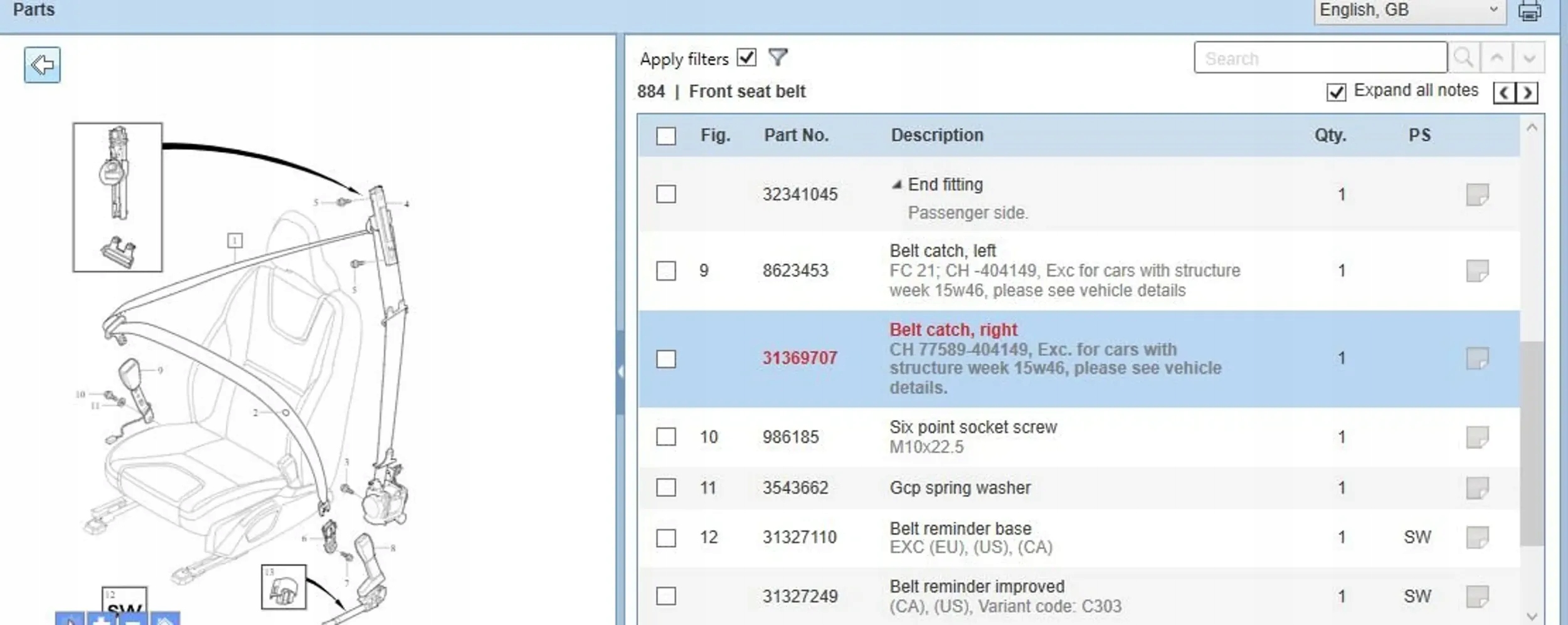
Task: Toggle the Apply filters checkbox
Action: pyautogui.click(x=746, y=58)
